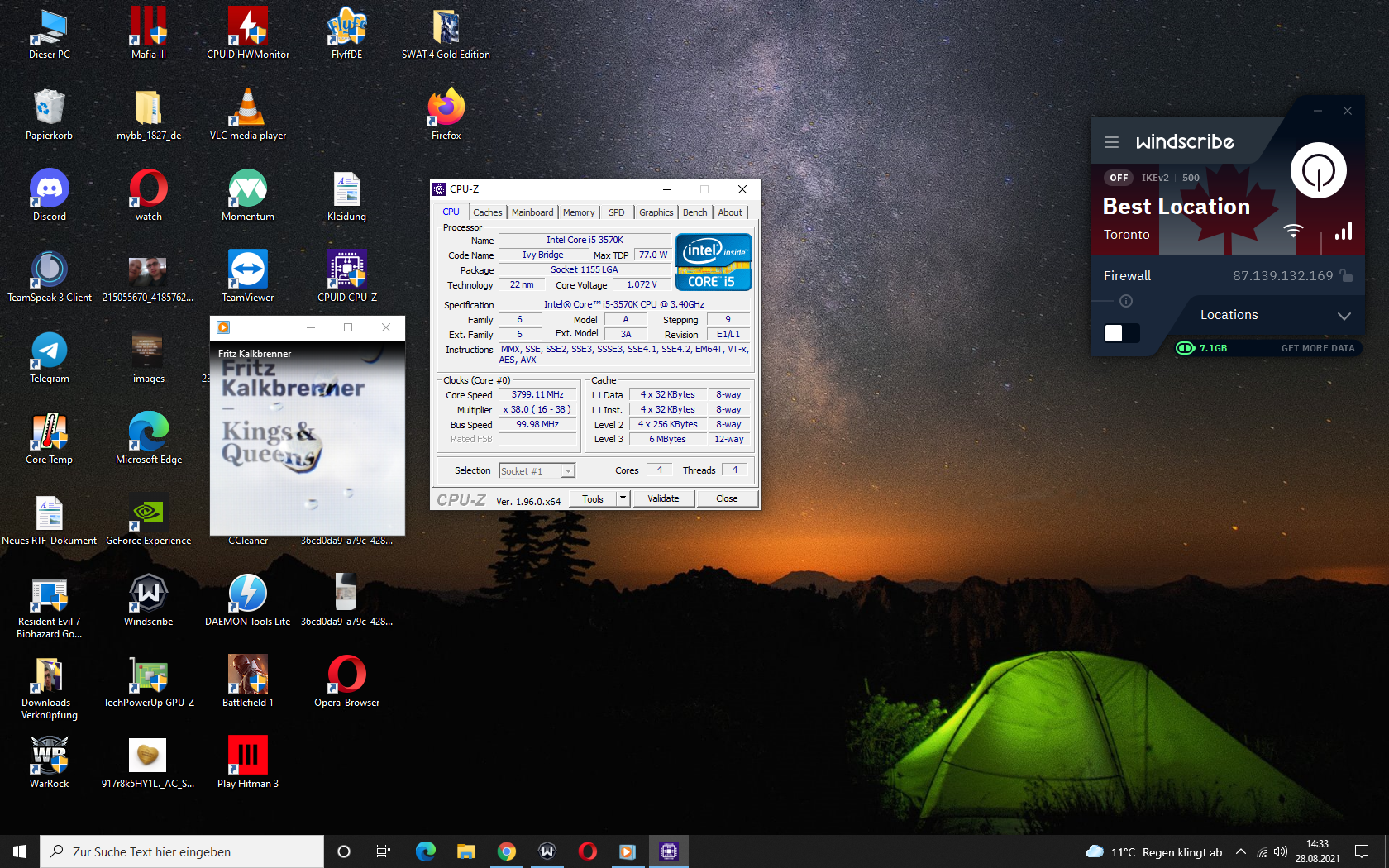Viewport: 1389px width, 868px height.
Task: Open VLC media player desktop icon
Action: (x=248, y=115)
